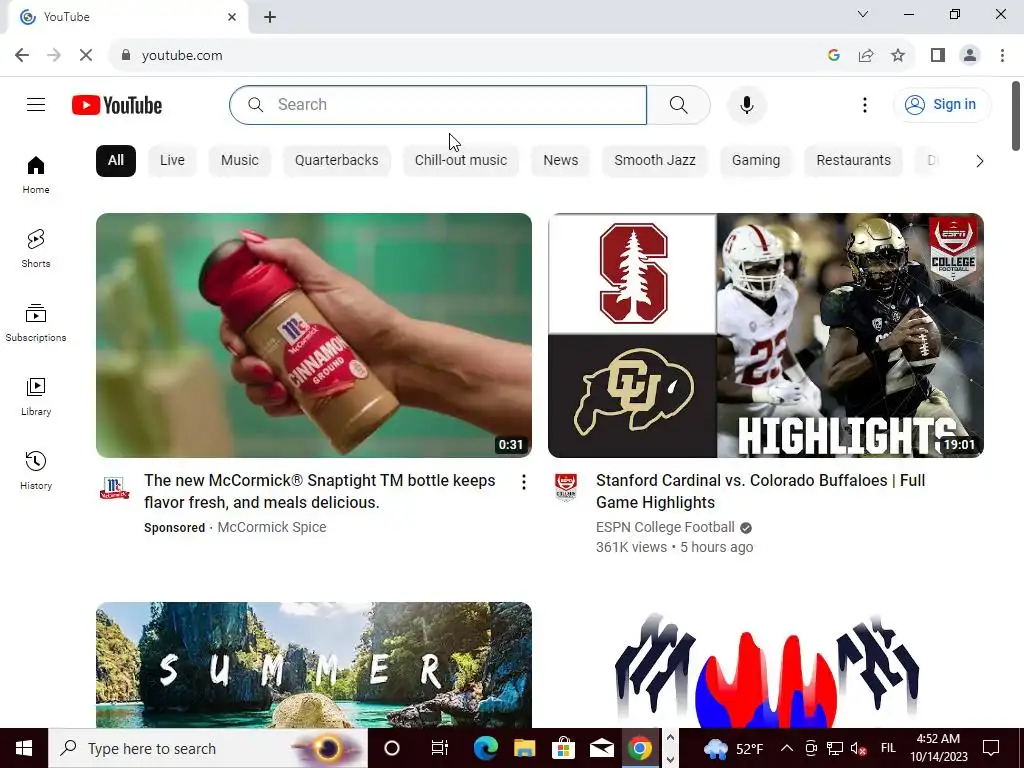
Task: Select the Music filter chip
Action: click(x=240, y=161)
